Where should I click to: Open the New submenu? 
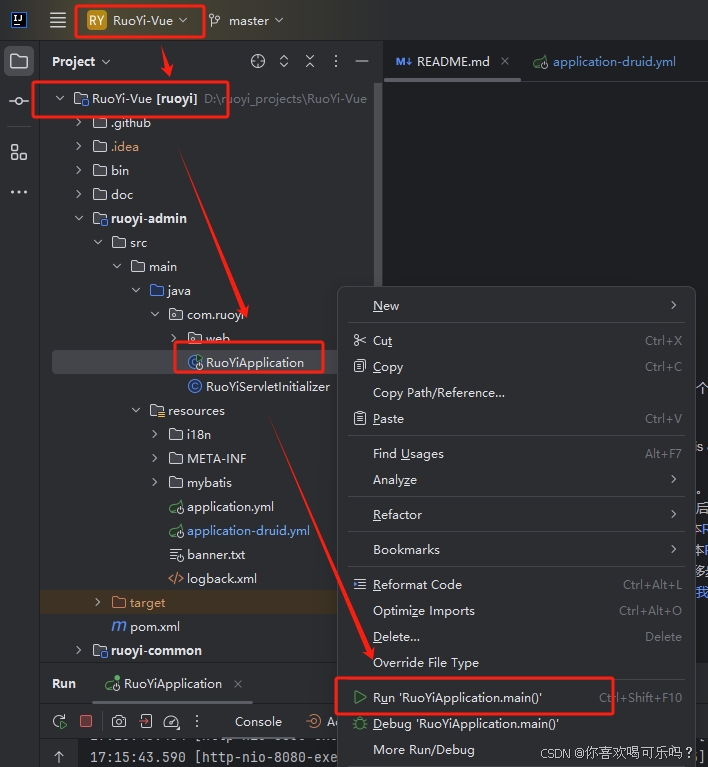pos(516,306)
